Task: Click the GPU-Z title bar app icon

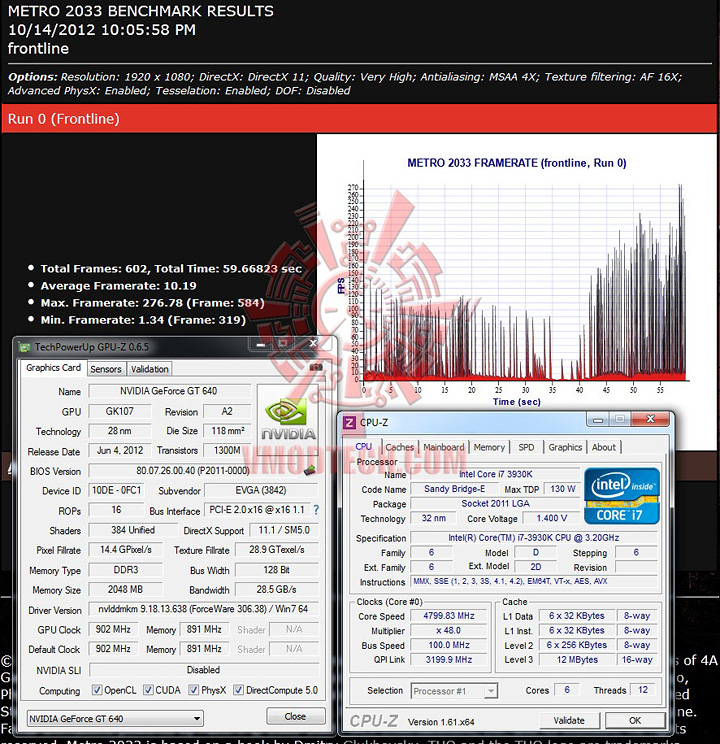Action: tap(25, 347)
